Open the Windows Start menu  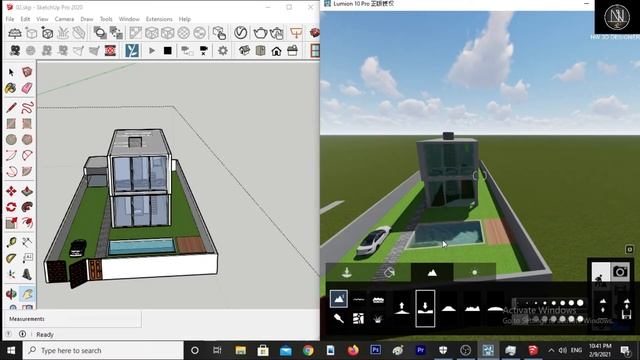tap(11, 351)
